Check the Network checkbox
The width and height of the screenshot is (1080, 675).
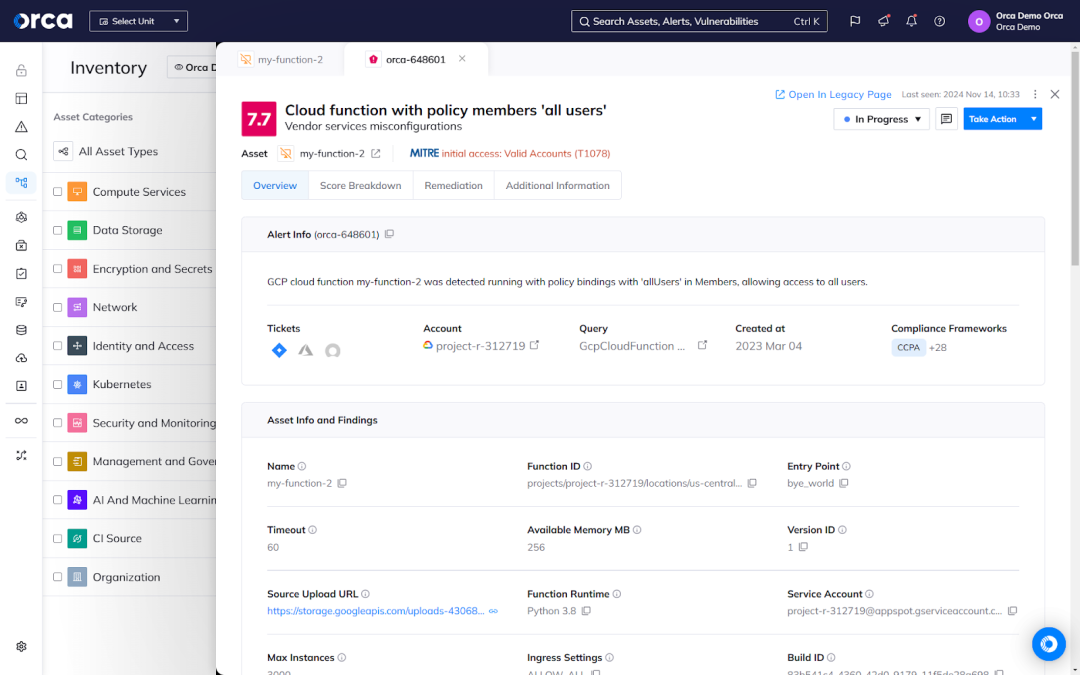point(58,308)
